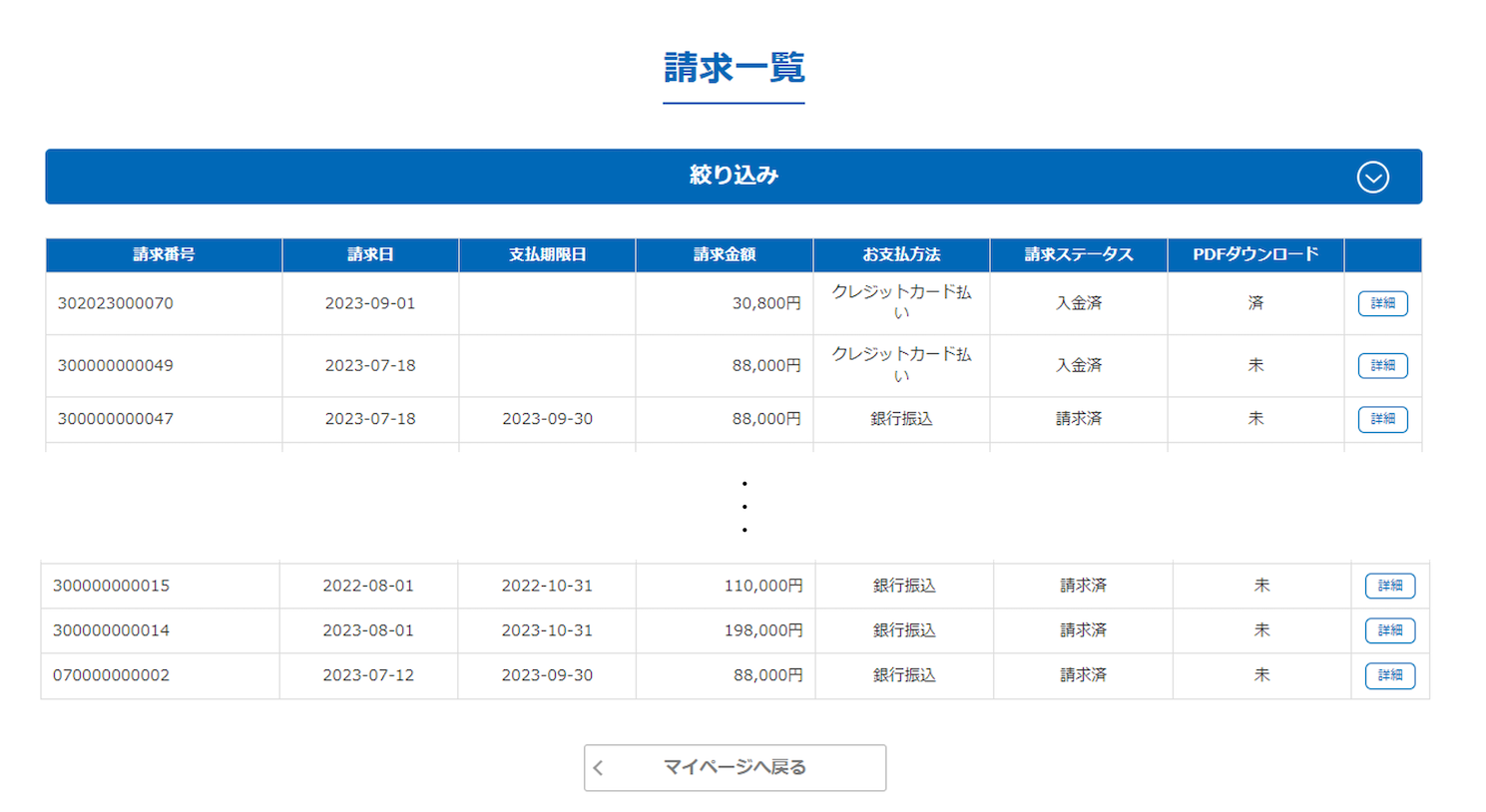Click the 請求一覧 page heading
Screen dimensions: 1486x812
734,68
